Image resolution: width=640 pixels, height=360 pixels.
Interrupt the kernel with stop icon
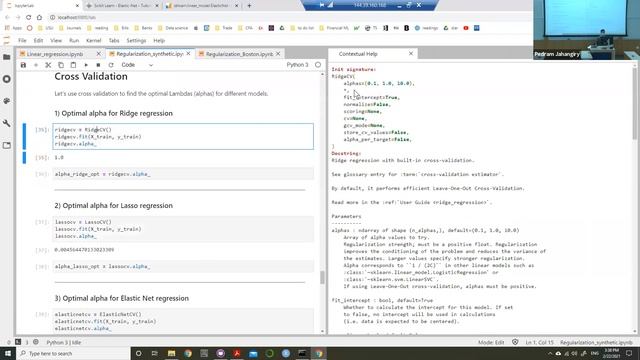tap(98, 65)
